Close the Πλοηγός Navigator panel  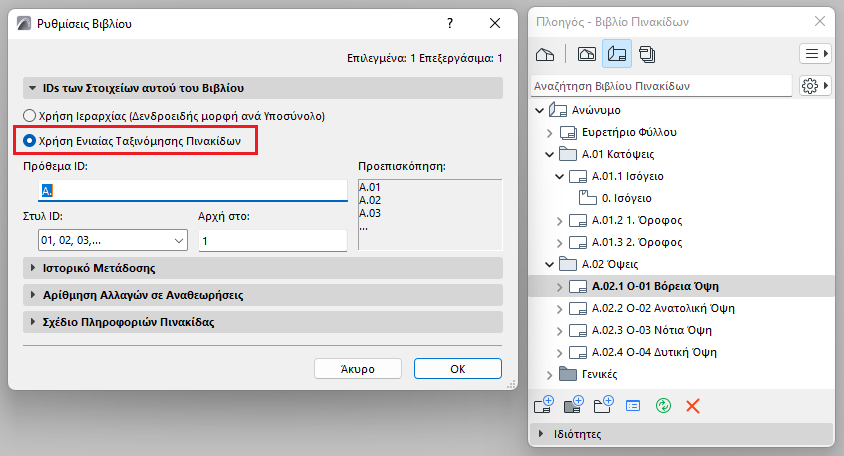820,21
